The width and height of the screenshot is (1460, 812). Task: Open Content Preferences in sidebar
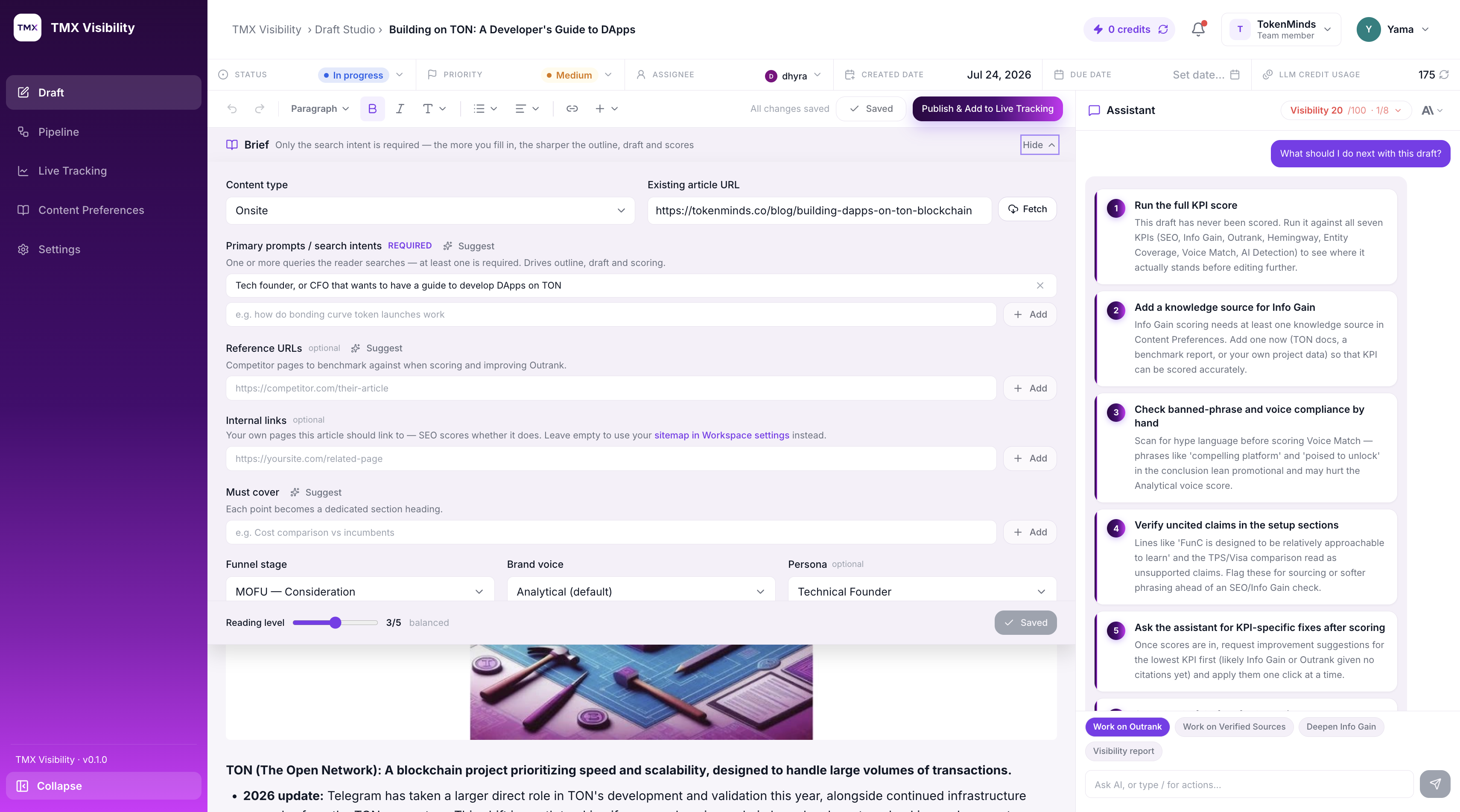(x=104, y=210)
